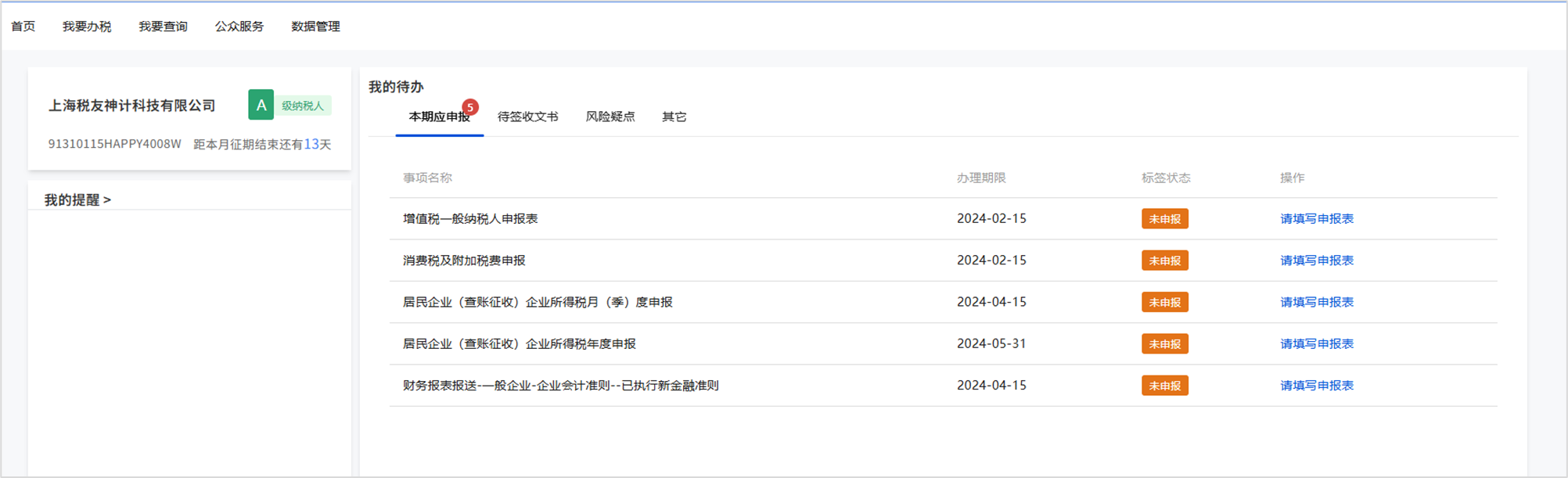Switch to the 本期应申报 tab
Viewport: 1568px width, 478px height.
click(x=438, y=117)
